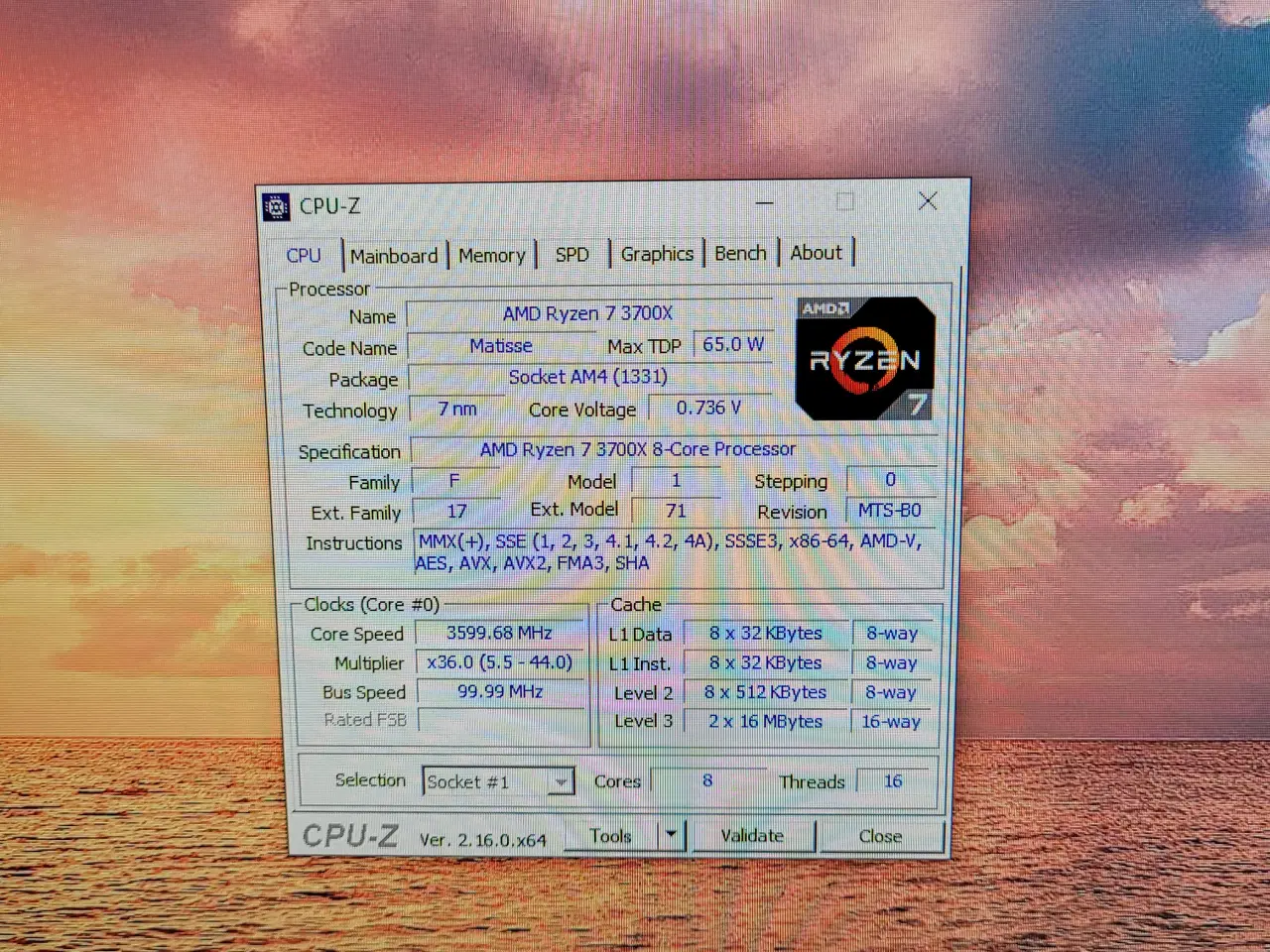Click the Close button at bottom

pos(880,836)
